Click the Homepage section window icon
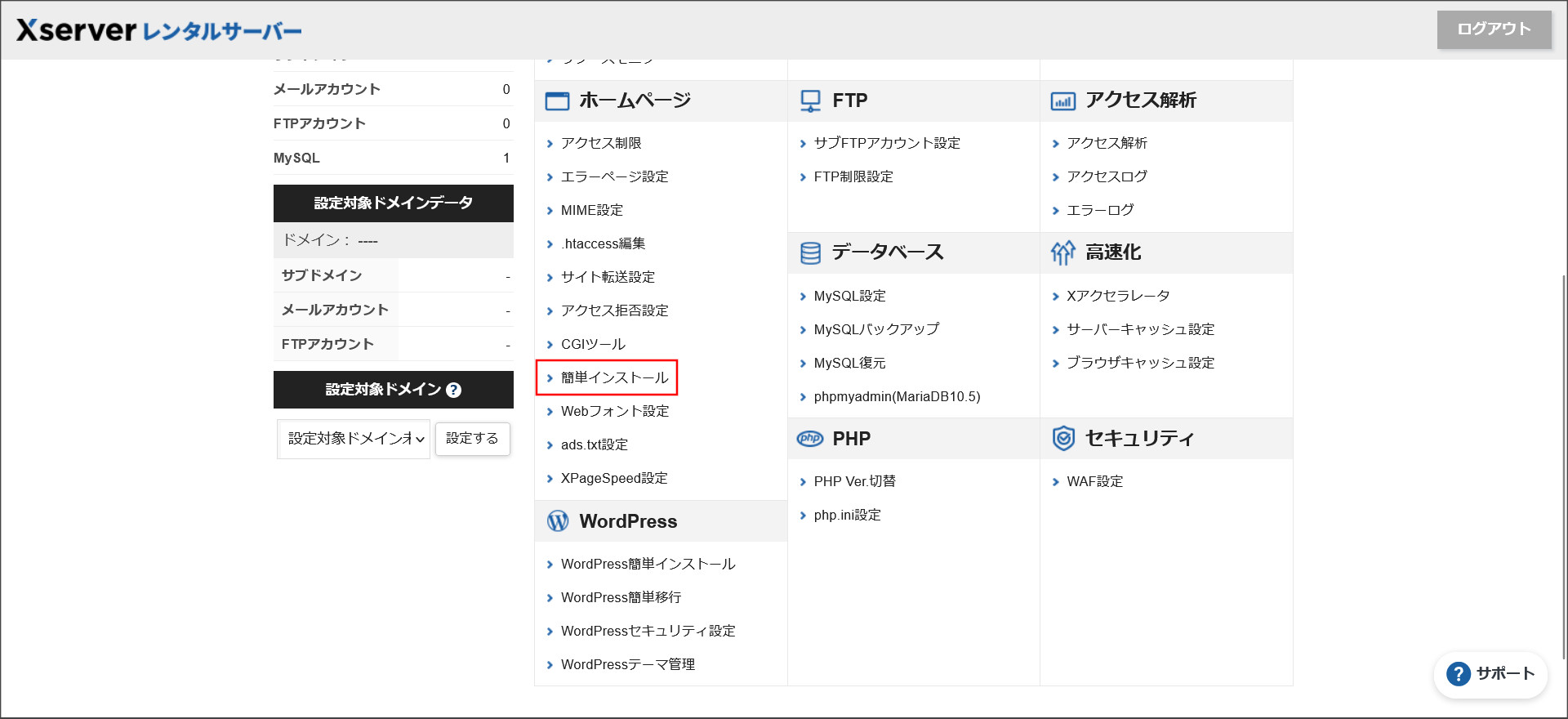This screenshot has height=719, width=1568. coord(557,101)
